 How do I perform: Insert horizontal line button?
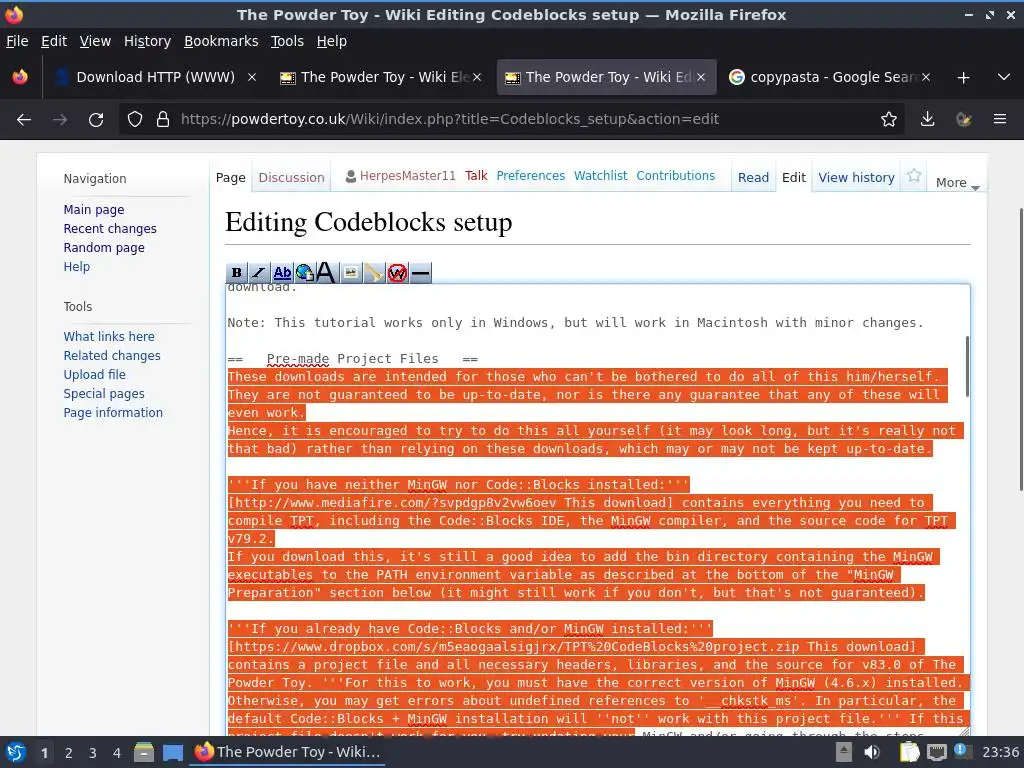click(421, 272)
